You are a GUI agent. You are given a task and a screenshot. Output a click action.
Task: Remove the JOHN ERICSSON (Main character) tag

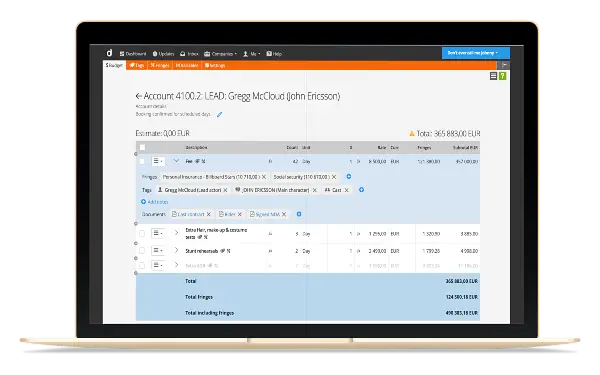(x=315, y=190)
